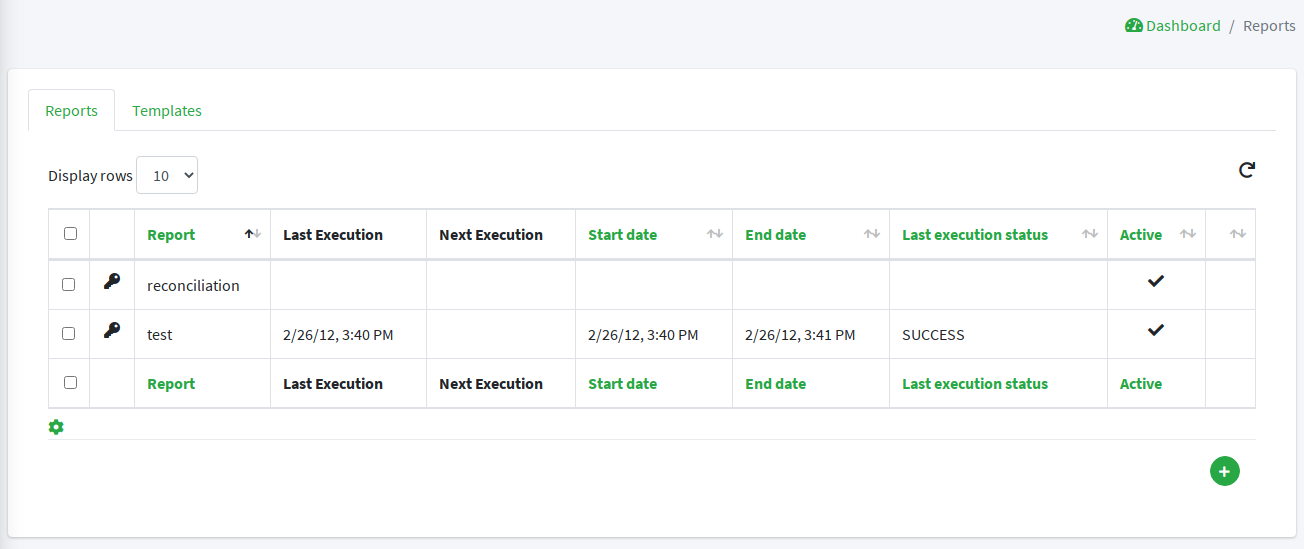Toggle the select-all checkbox in header

click(x=70, y=234)
